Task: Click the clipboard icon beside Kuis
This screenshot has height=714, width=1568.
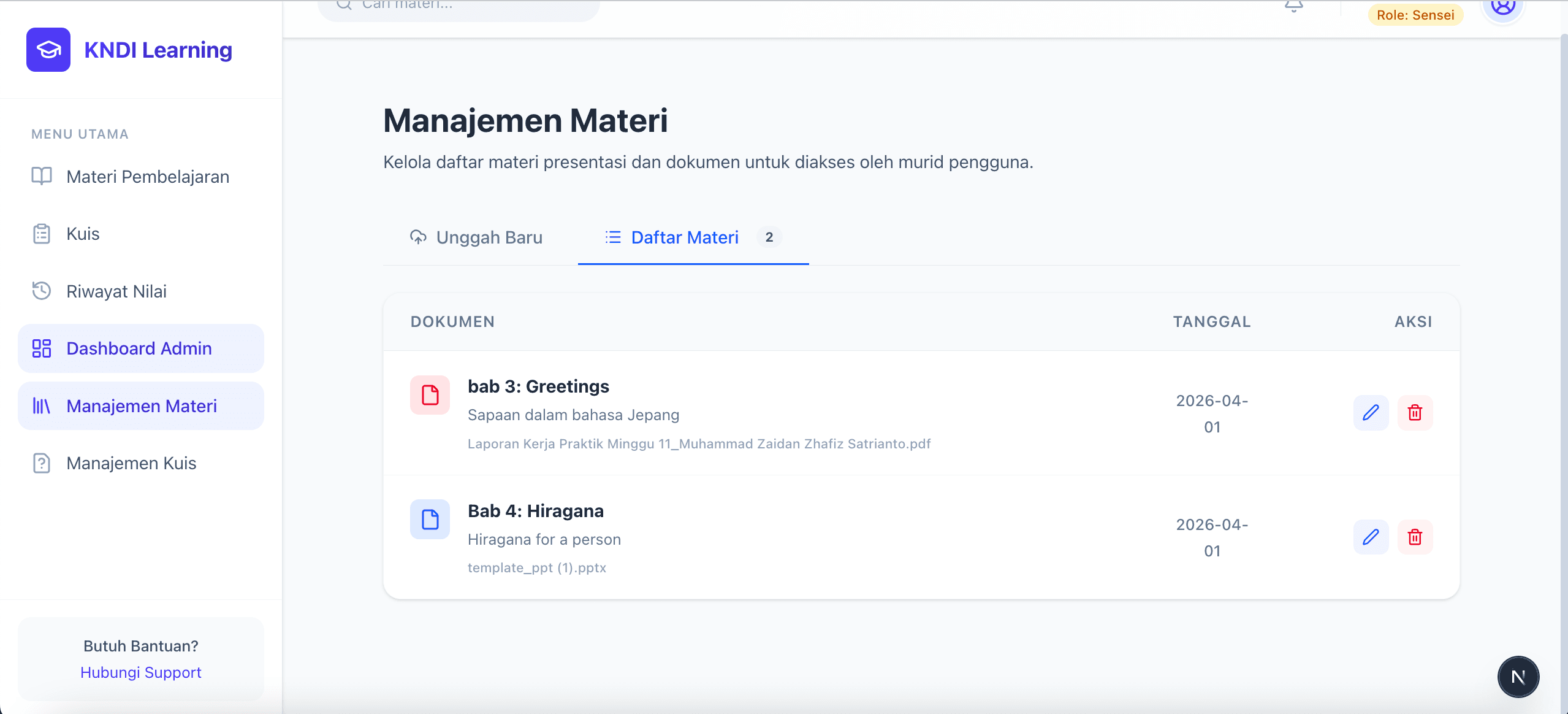Action: [x=42, y=234]
